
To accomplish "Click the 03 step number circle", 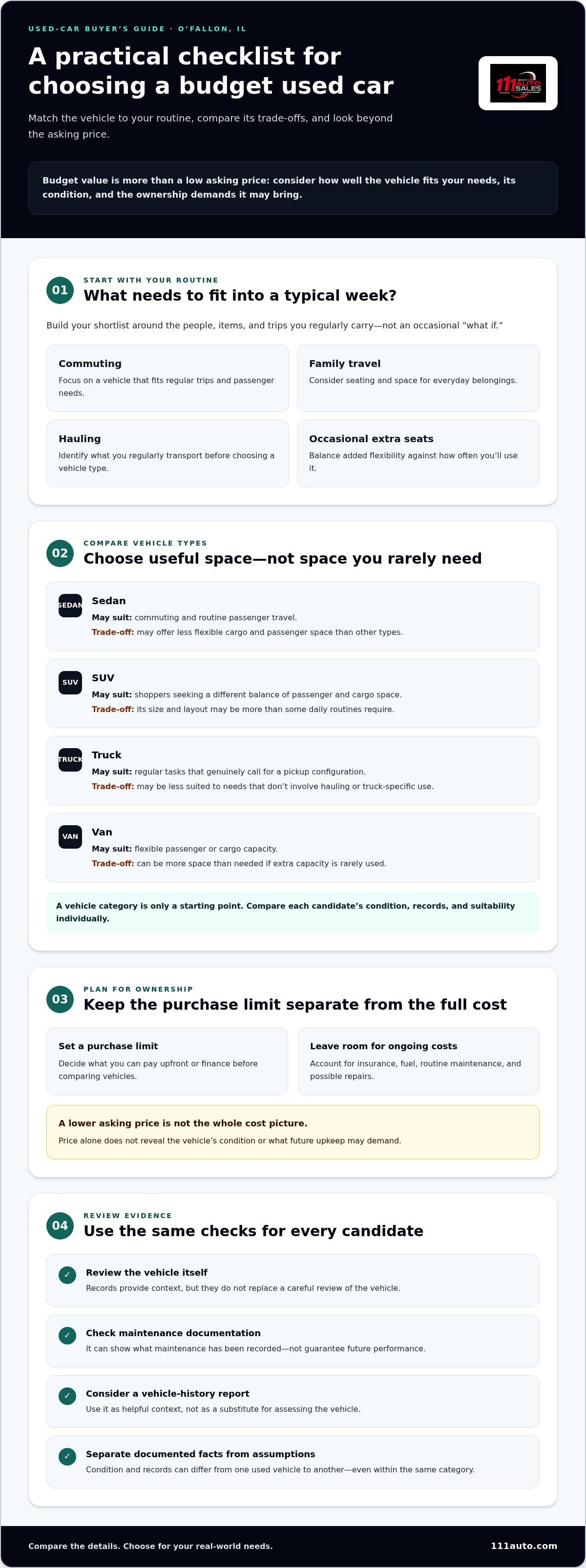I will click(60, 999).
